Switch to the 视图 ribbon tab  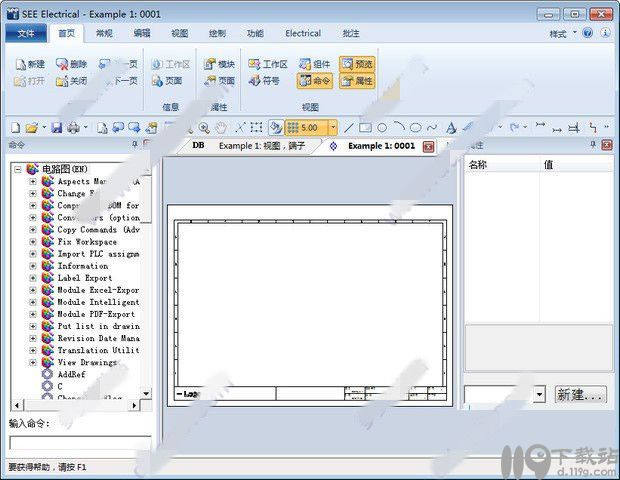180,33
